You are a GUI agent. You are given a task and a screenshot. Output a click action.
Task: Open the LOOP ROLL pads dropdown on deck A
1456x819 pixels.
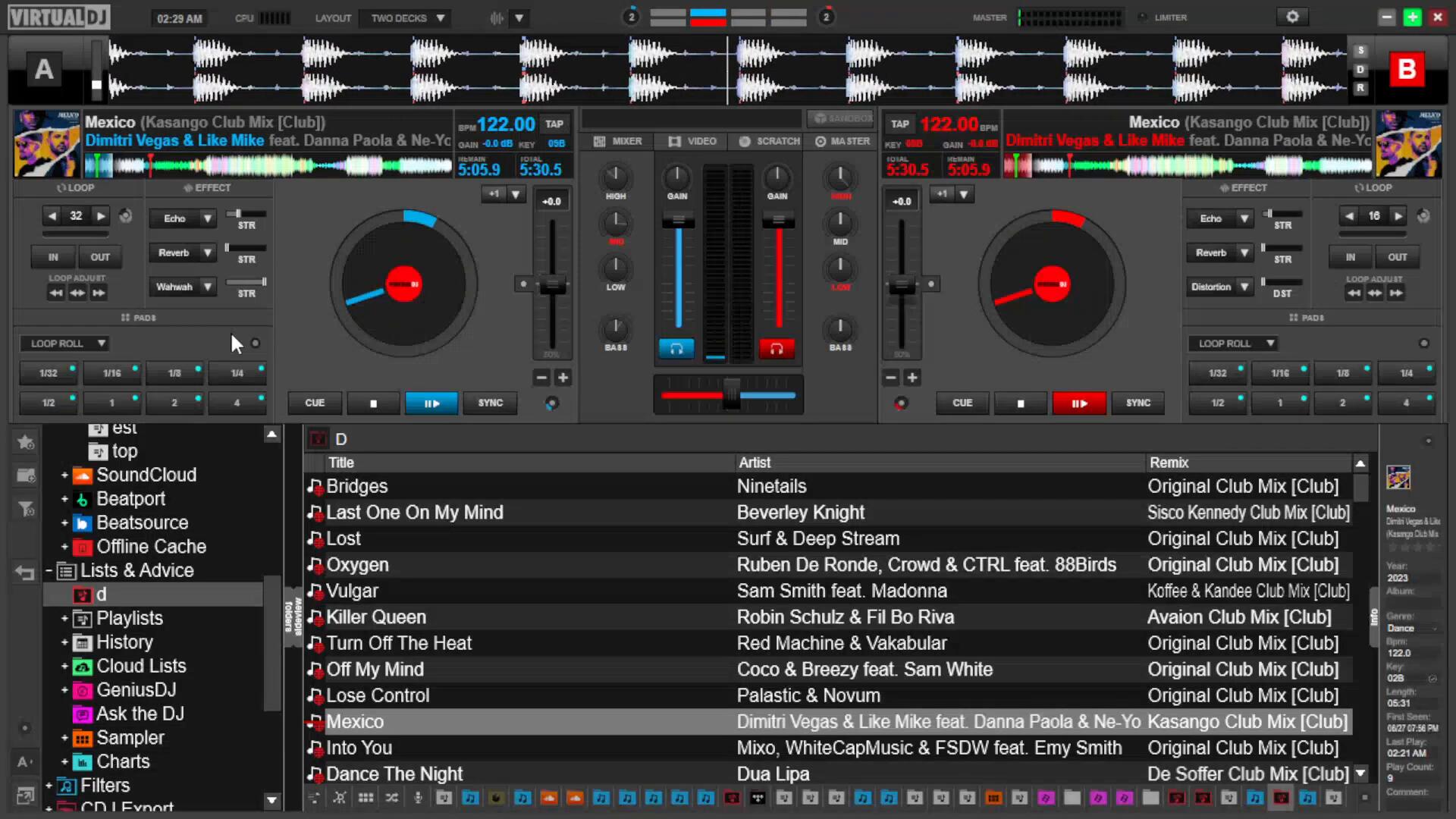click(x=101, y=344)
